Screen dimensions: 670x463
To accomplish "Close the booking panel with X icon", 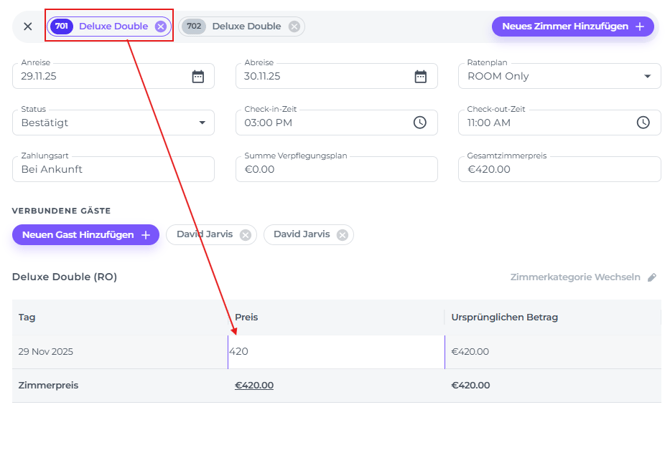I will (28, 27).
